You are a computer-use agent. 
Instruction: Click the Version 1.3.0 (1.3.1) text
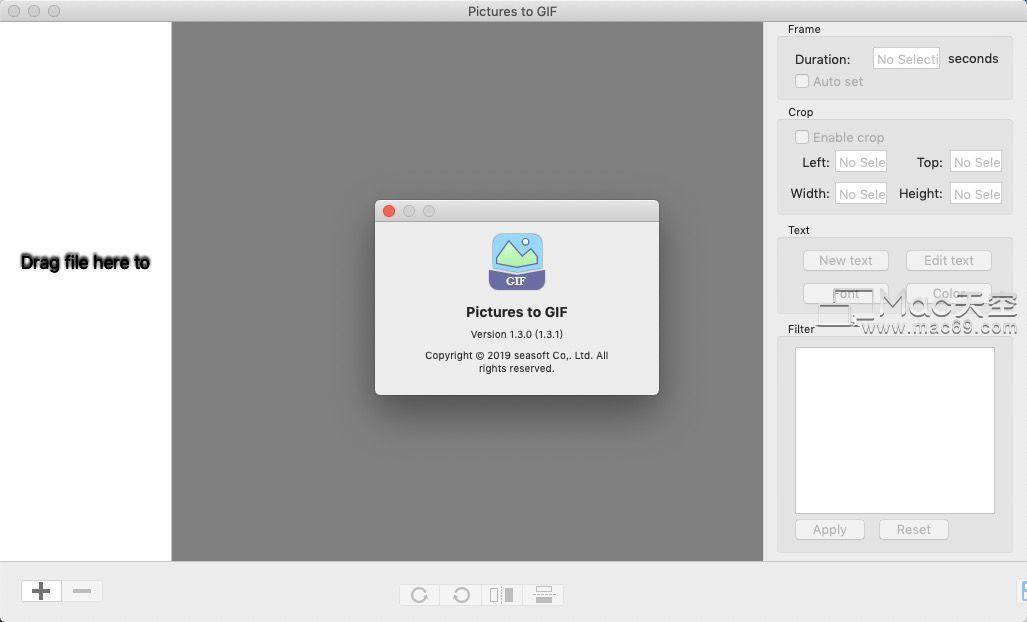tap(517, 335)
